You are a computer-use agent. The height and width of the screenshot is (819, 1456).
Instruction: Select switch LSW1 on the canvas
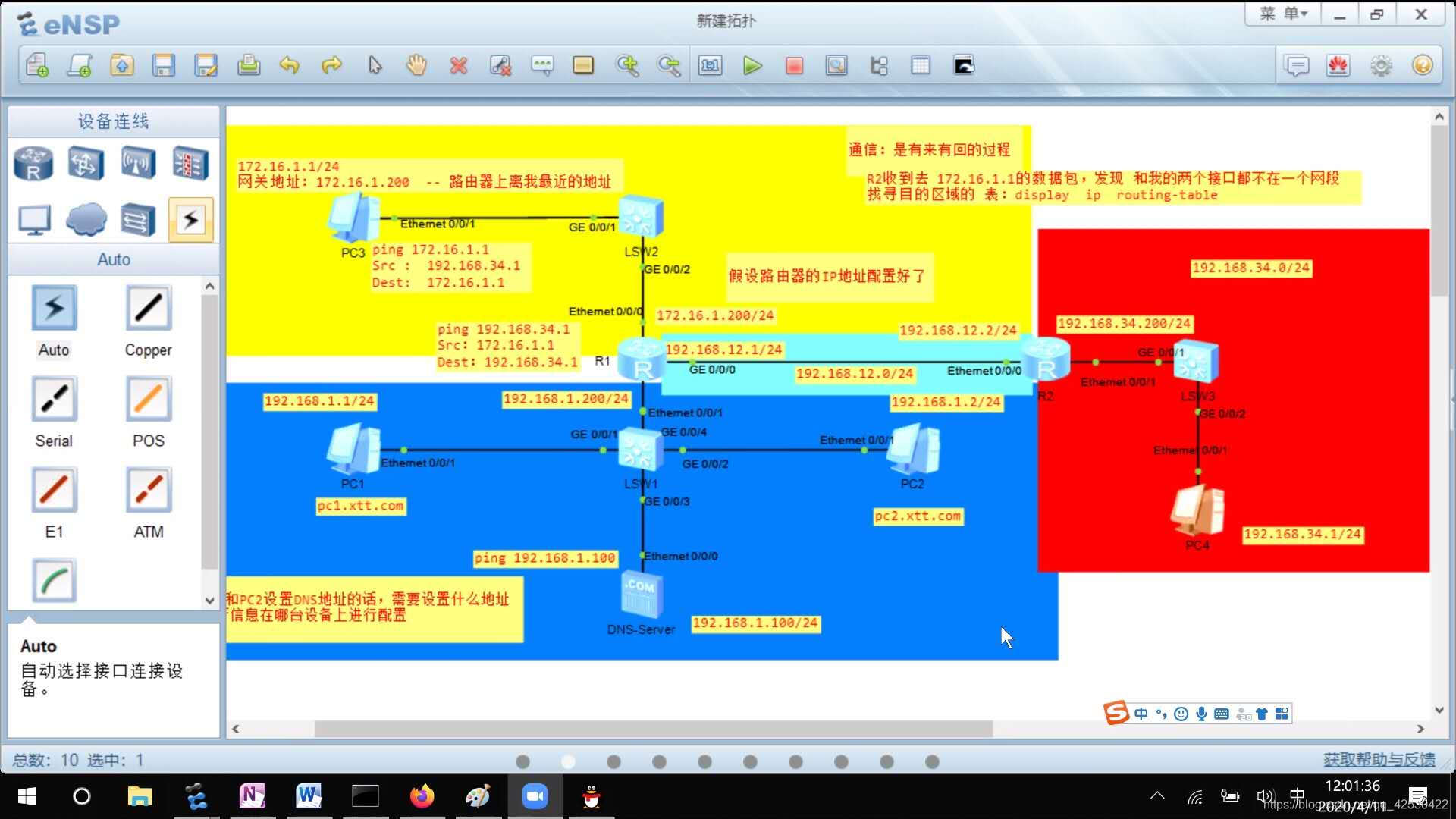pos(641,450)
